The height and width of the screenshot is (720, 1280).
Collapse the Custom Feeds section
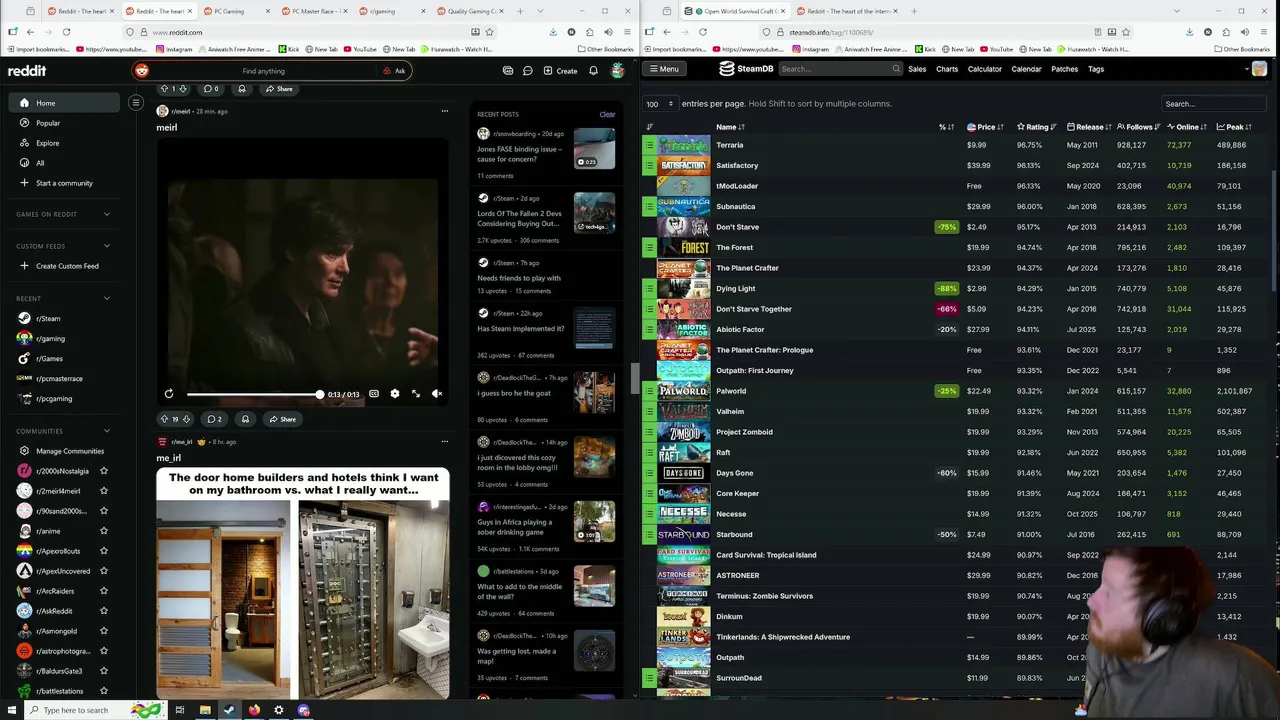(107, 246)
